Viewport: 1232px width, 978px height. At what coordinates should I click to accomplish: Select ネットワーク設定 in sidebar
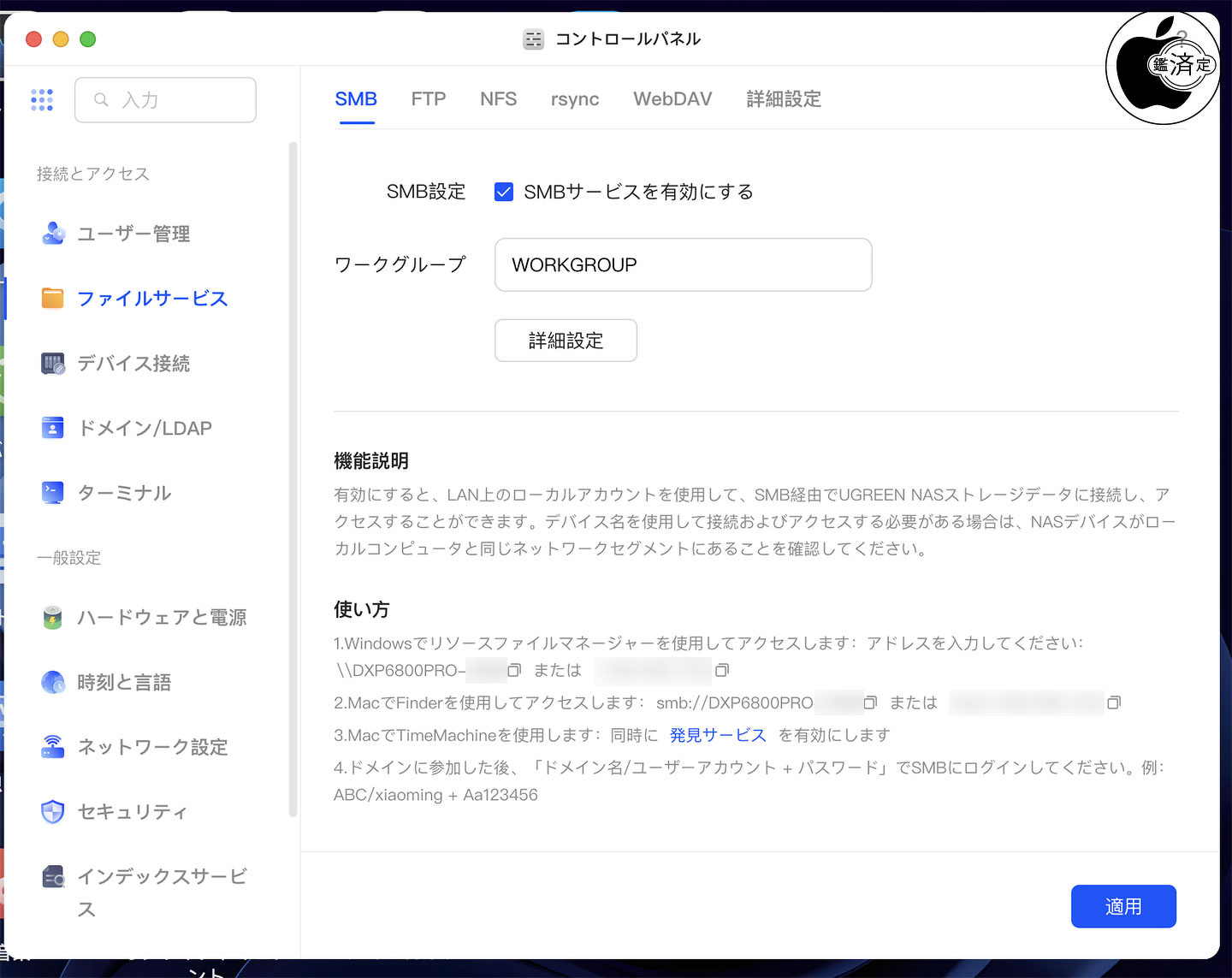pyautogui.click(x=152, y=747)
